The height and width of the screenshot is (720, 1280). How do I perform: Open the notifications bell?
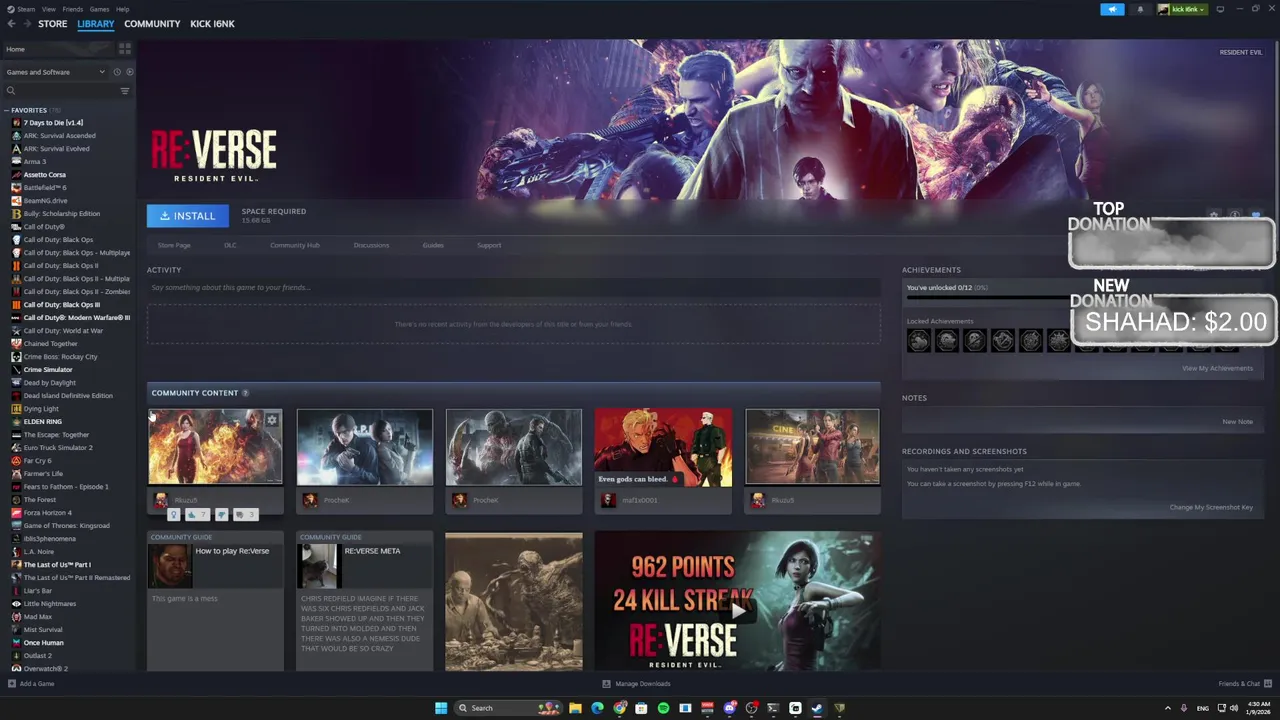tap(1140, 9)
